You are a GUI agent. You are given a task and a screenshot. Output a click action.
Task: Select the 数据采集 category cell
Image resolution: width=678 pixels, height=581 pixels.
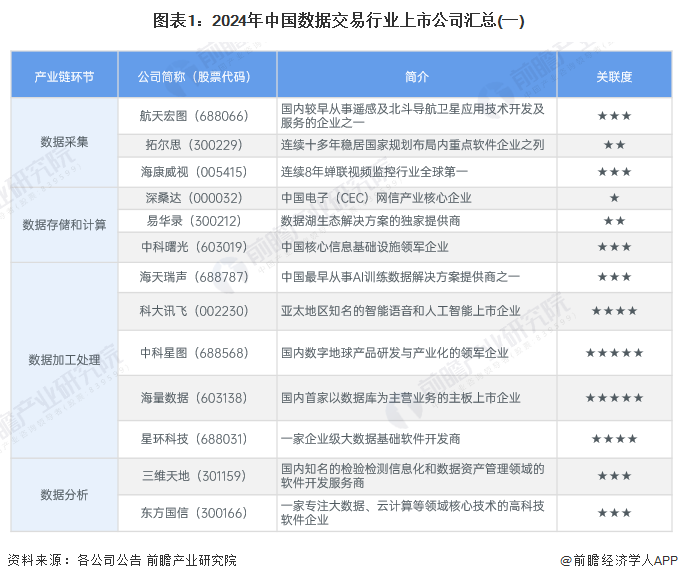[64, 142]
